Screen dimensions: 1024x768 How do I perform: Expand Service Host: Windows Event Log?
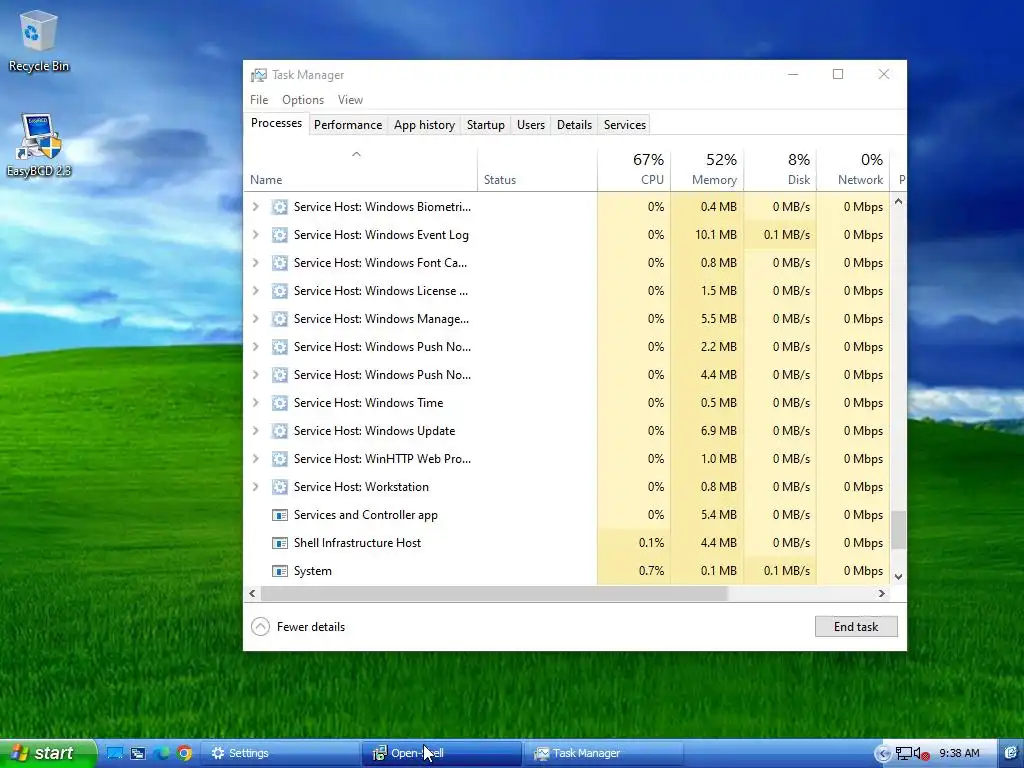tap(255, 235)
